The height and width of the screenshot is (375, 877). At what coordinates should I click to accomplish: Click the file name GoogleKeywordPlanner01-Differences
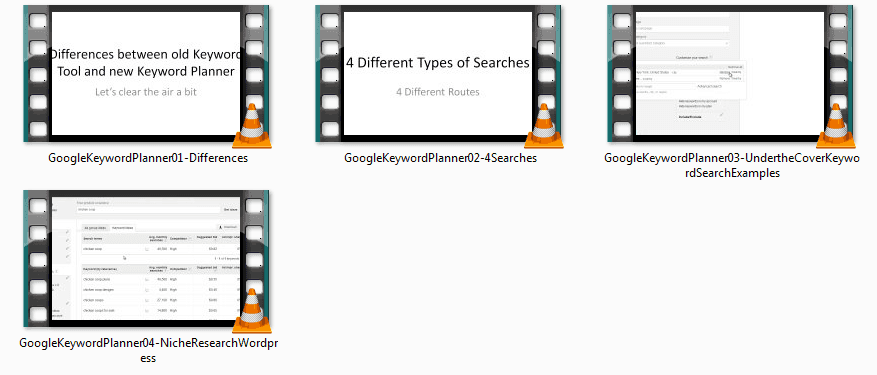148,158
